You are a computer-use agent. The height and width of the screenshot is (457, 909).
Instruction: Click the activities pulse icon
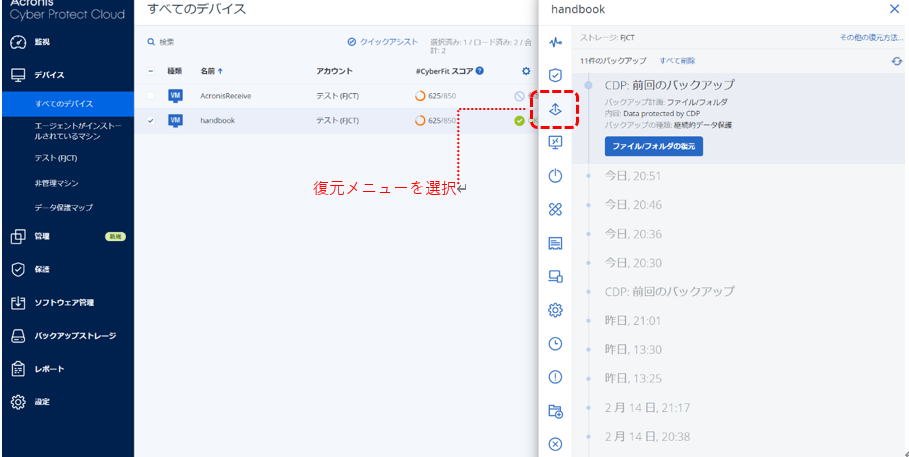556,42
